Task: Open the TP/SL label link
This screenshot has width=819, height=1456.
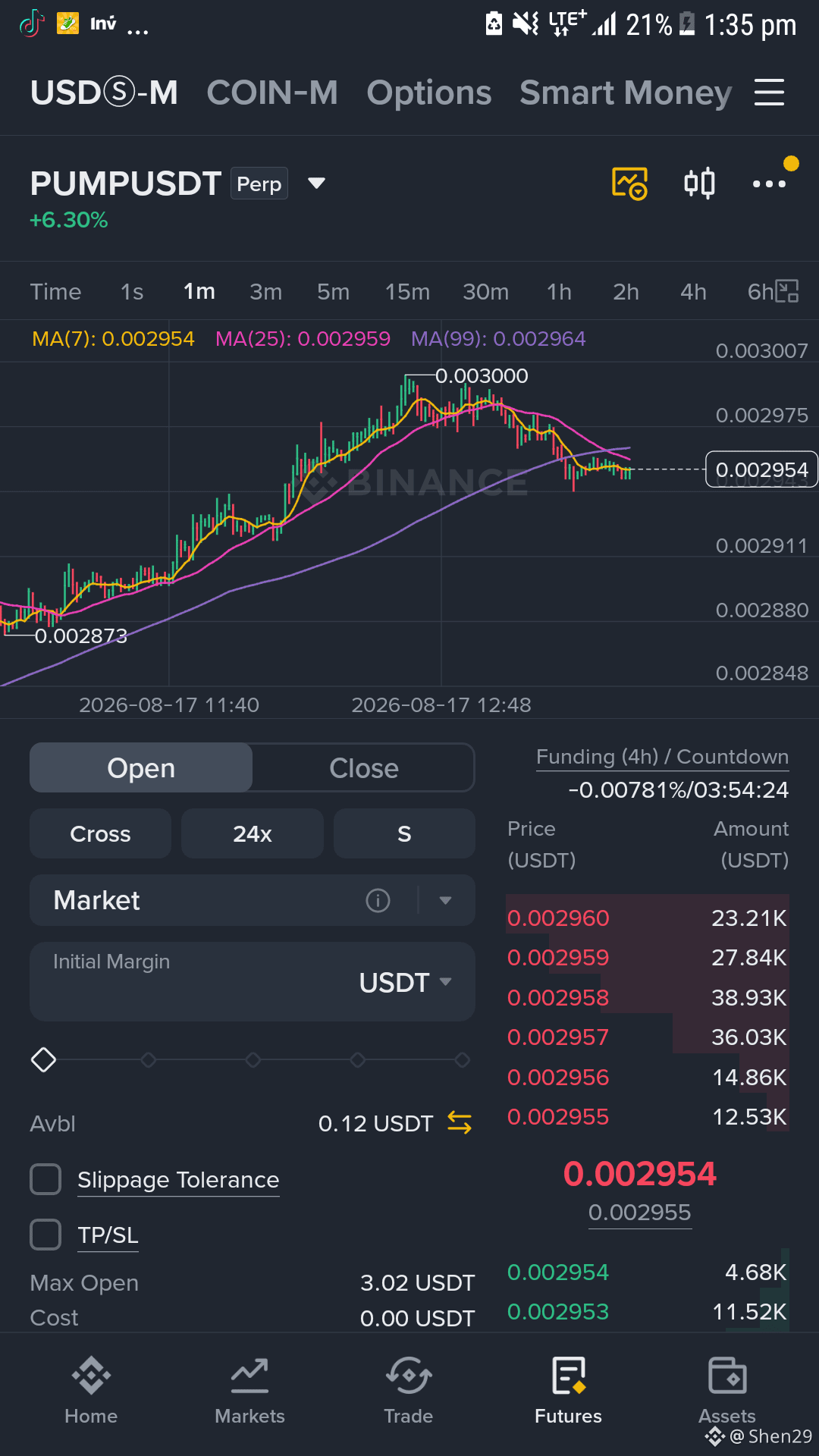Action: click(x=108, y=1235)
